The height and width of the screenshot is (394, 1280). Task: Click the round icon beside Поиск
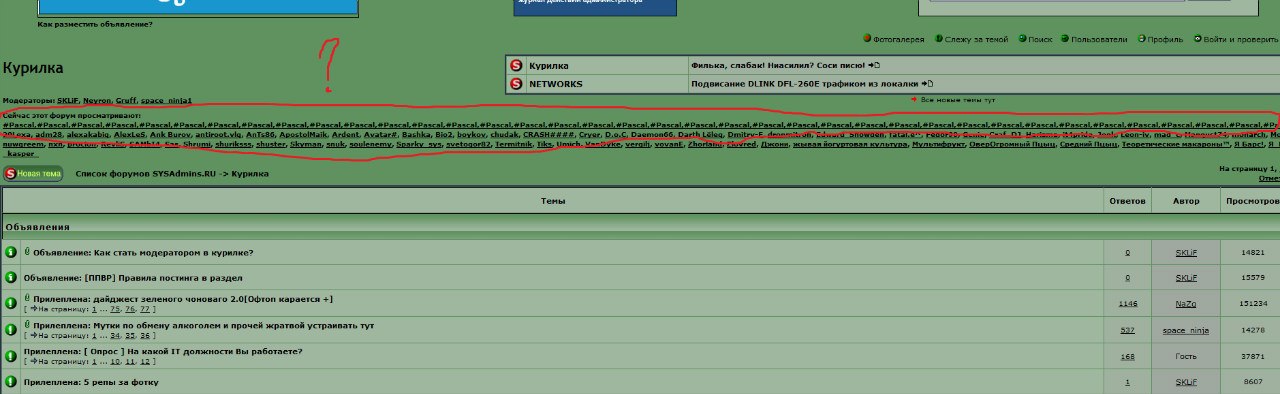point(1022,39)
